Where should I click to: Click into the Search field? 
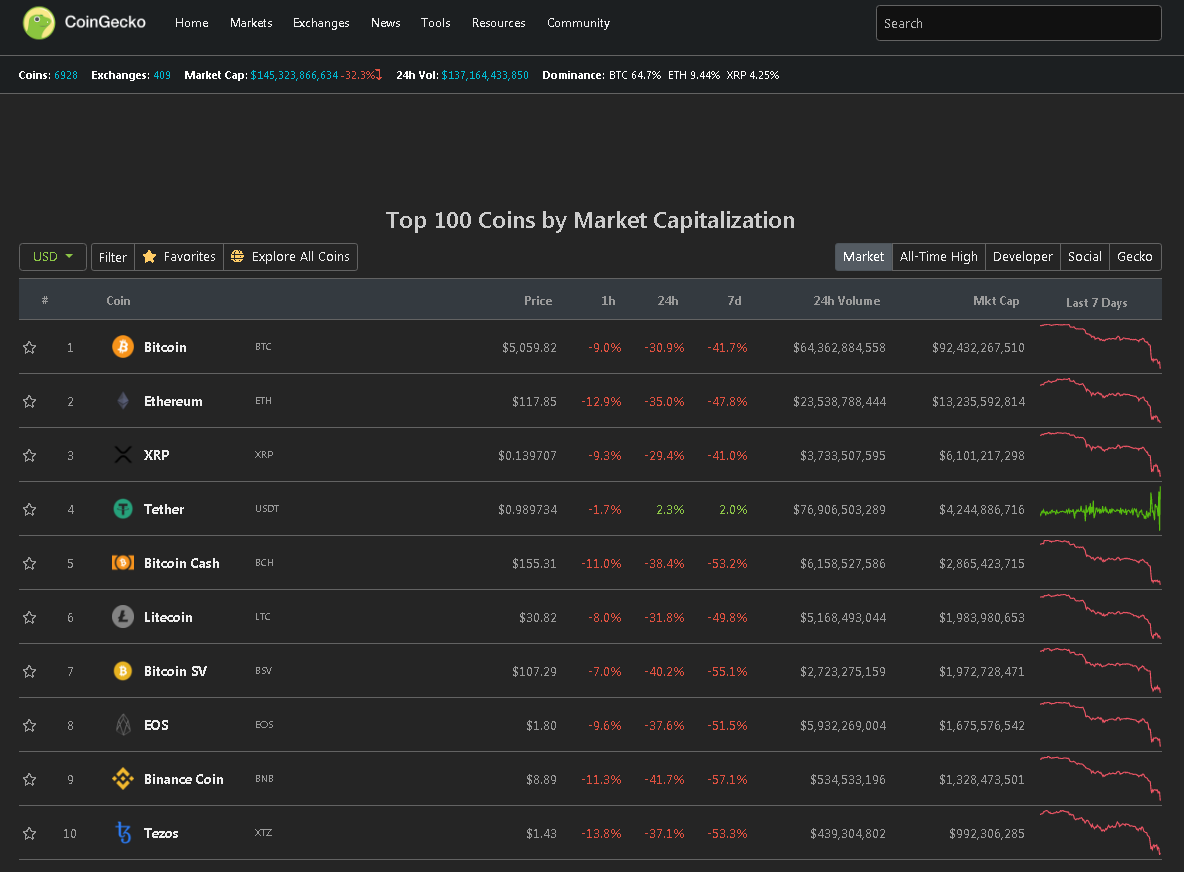pos(1018,23)
